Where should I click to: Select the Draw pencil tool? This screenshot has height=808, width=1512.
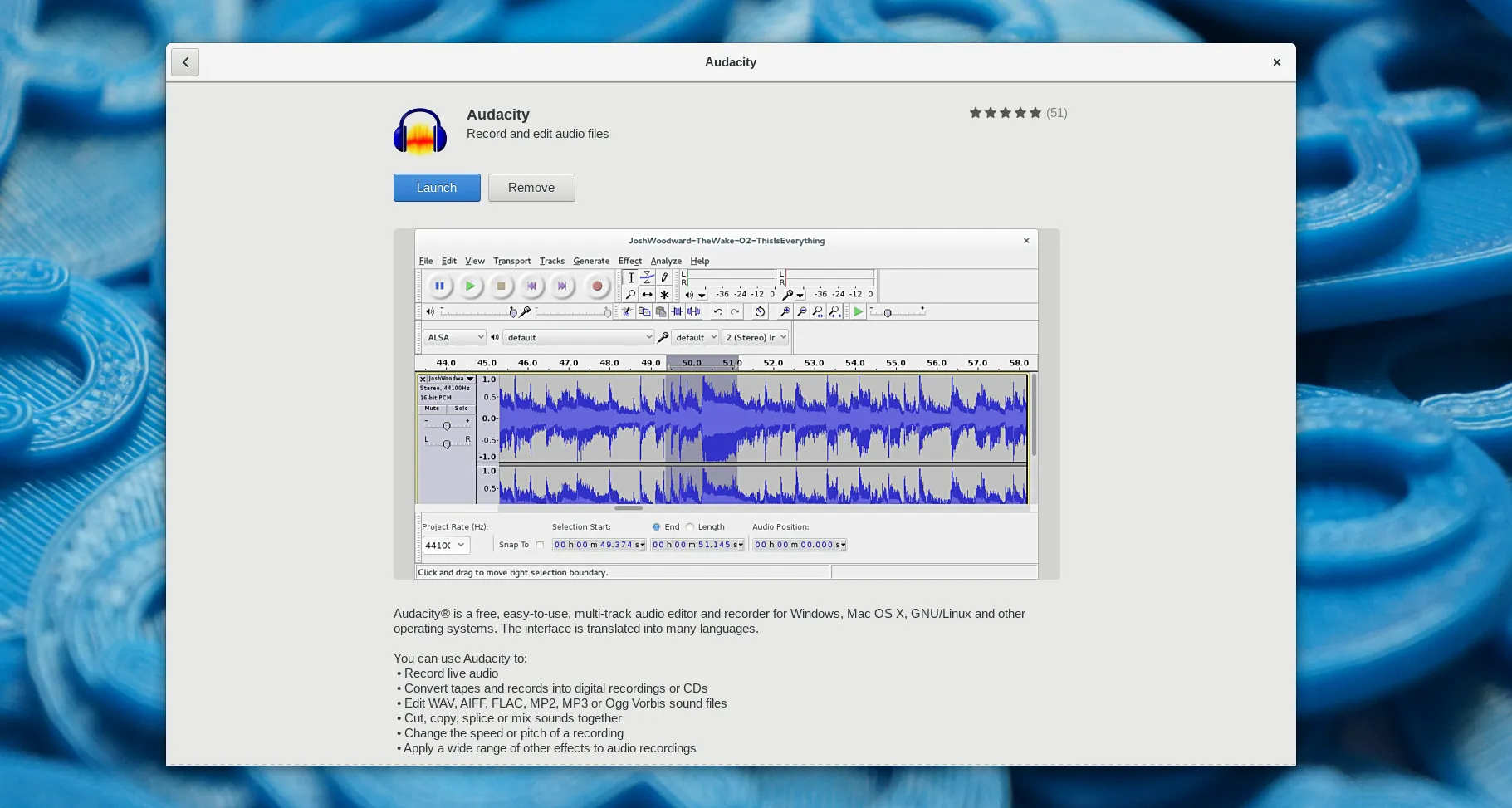[664, 278]
